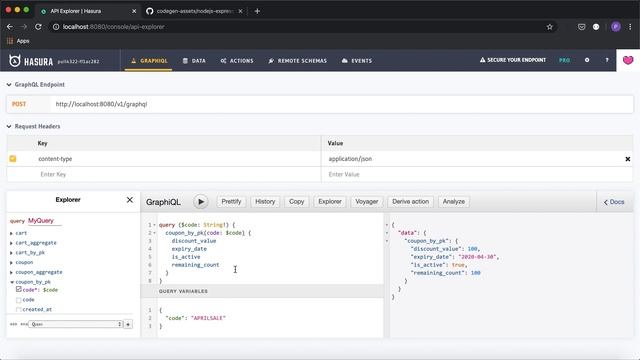Screen dimensions: 640x360
Task: Collapse the GraphQL Endpoint section
Action: (9, 84)
